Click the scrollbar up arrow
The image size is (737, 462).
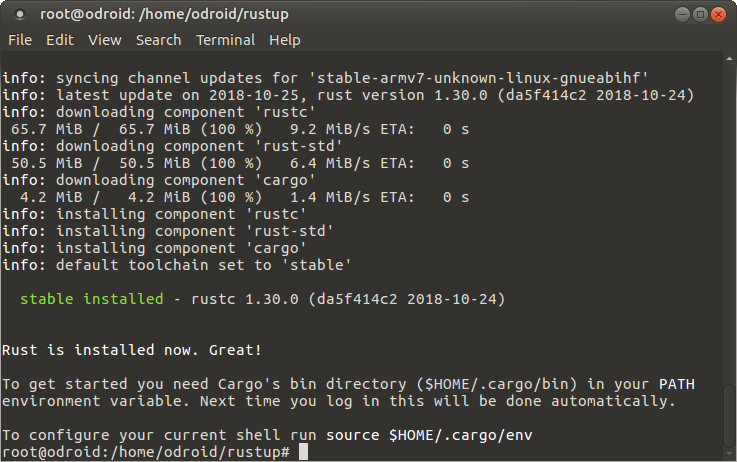click(729, 59)
